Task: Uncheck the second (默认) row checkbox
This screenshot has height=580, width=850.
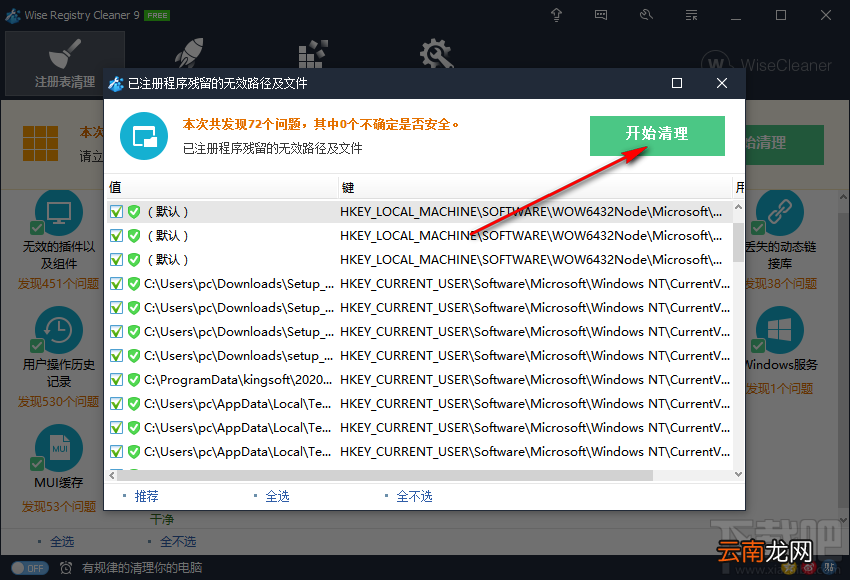Action: point(116,235)
